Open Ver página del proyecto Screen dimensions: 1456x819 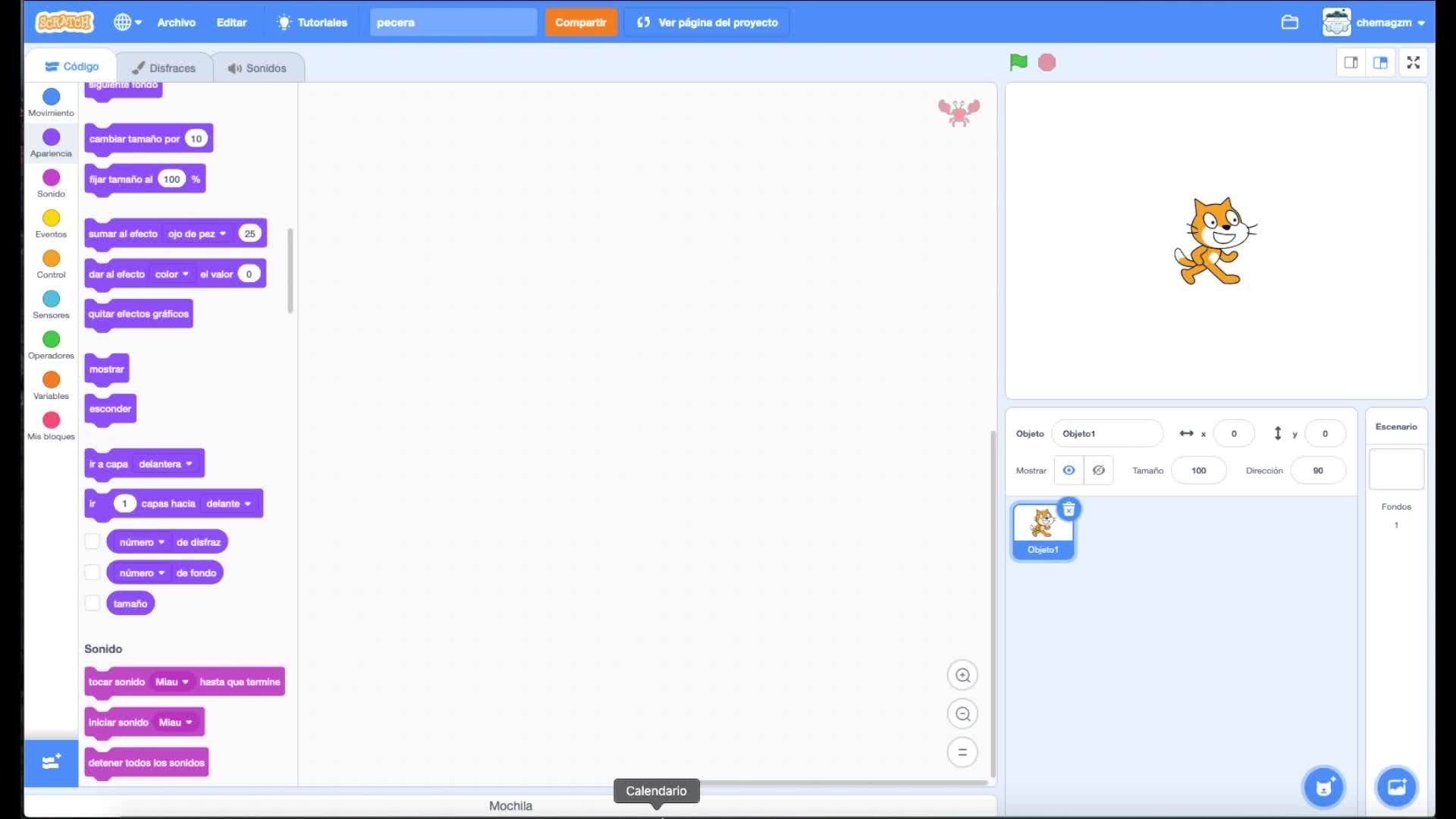coord(707,22)
